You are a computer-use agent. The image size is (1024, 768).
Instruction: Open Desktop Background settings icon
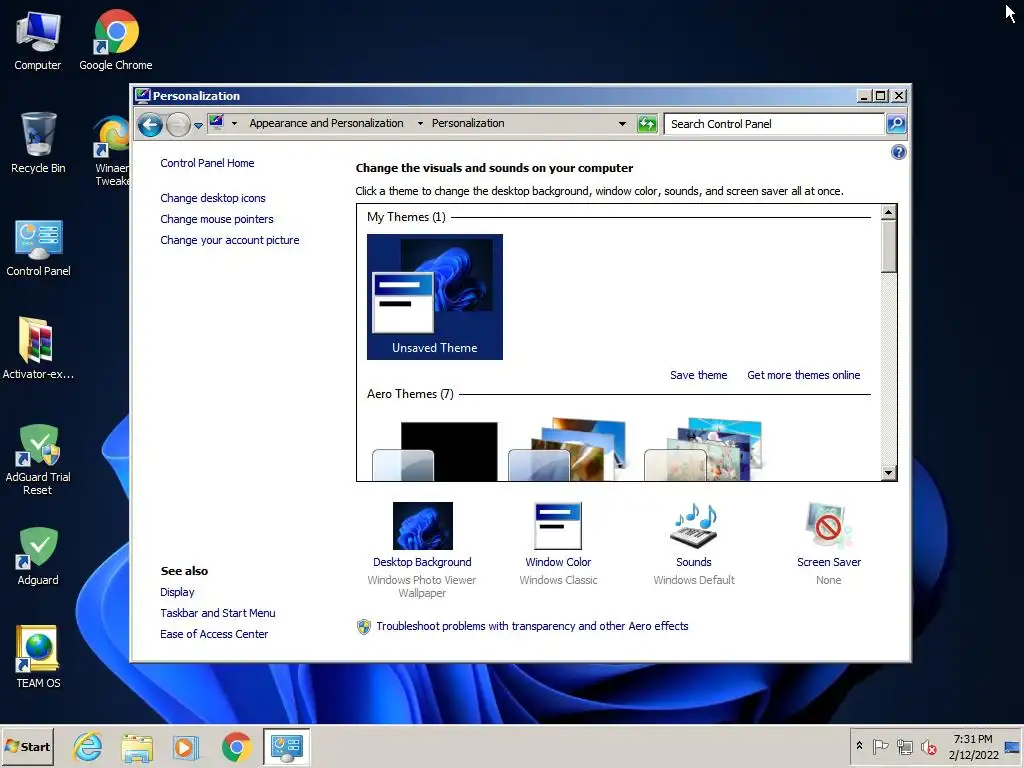(423, 526)
